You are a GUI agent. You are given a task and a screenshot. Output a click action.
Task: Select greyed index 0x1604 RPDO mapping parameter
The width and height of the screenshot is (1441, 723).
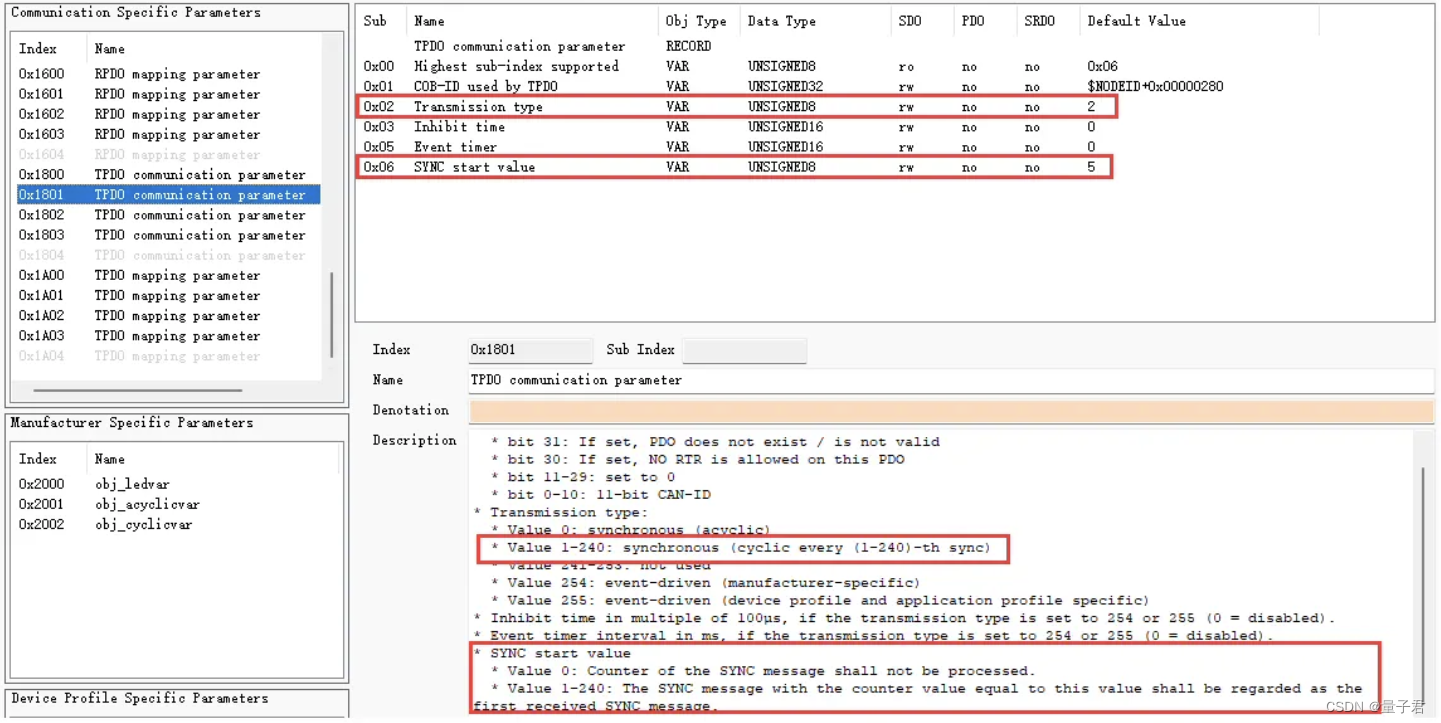point(168,154)
